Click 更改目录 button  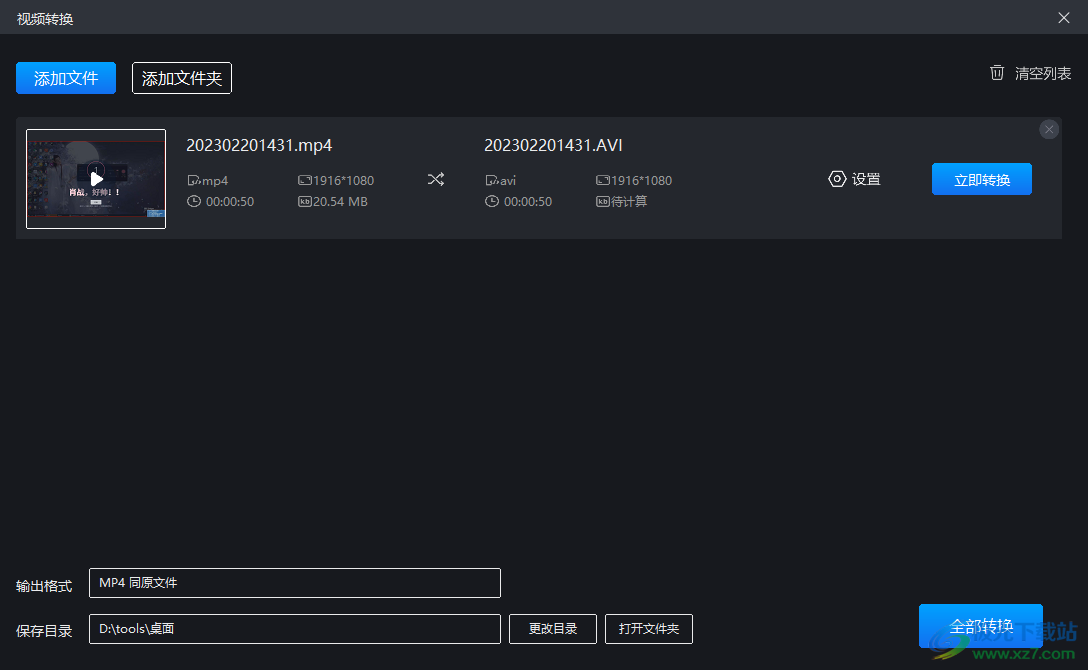[x=552, y=628]
